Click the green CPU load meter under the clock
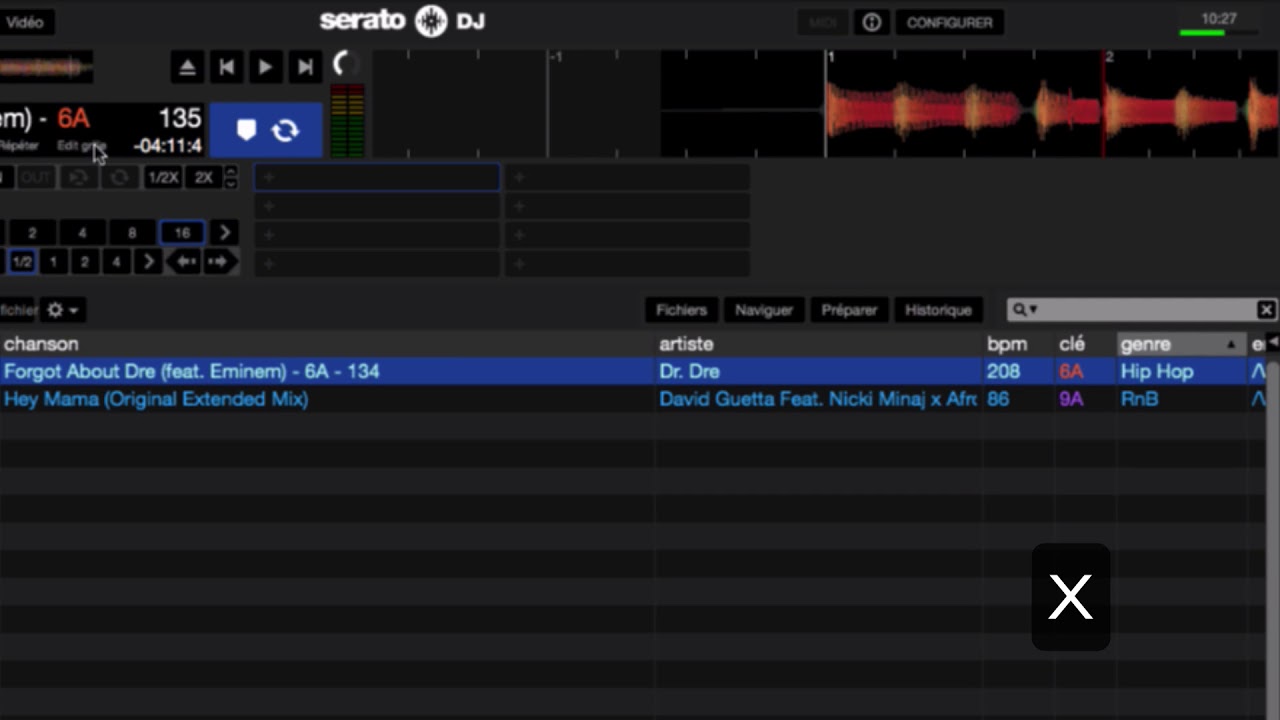Viewport: 1280px width, 720px height. point(1218,33)
